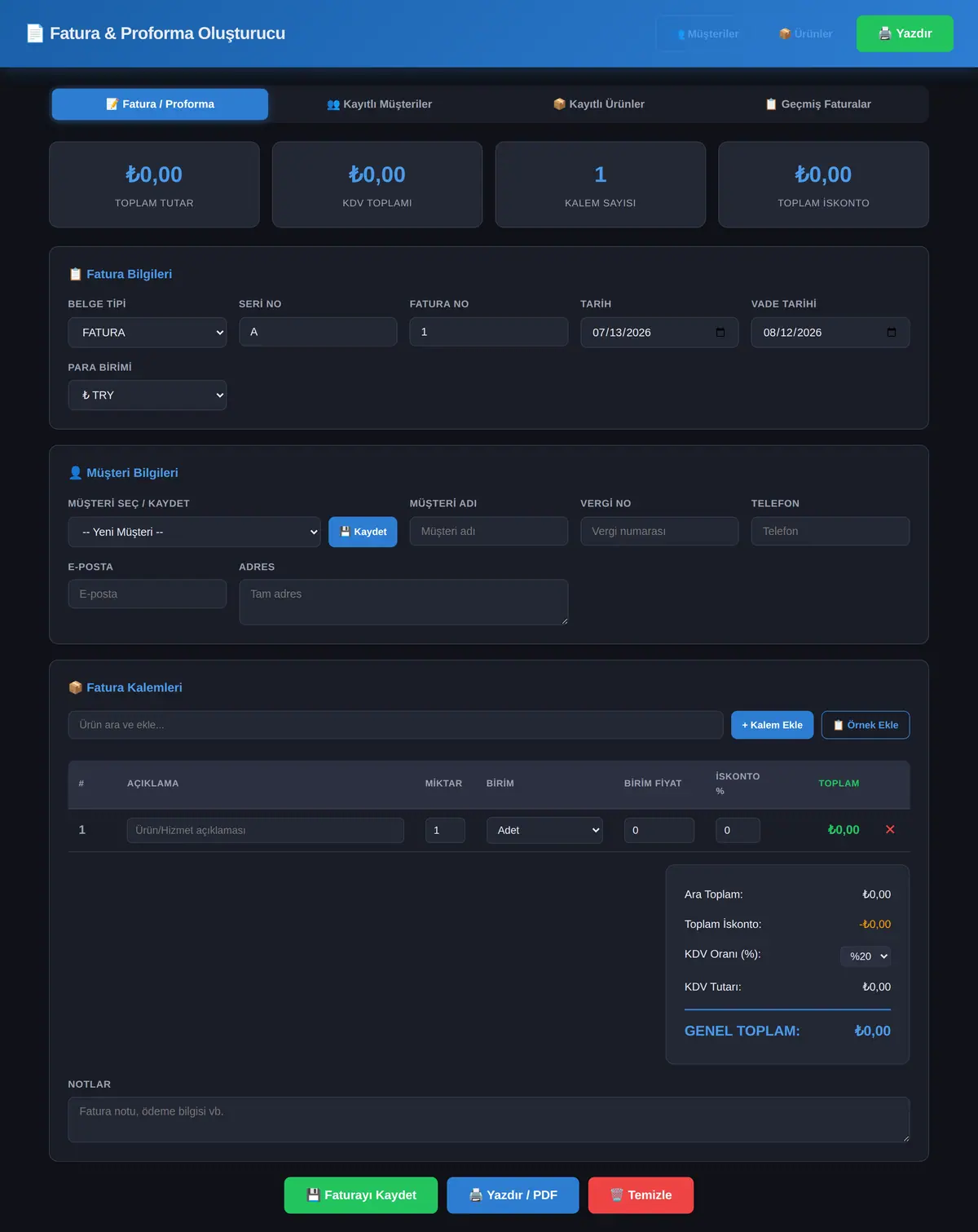Save invoice via Faturayı Kaydet button

pos(361,1195)
